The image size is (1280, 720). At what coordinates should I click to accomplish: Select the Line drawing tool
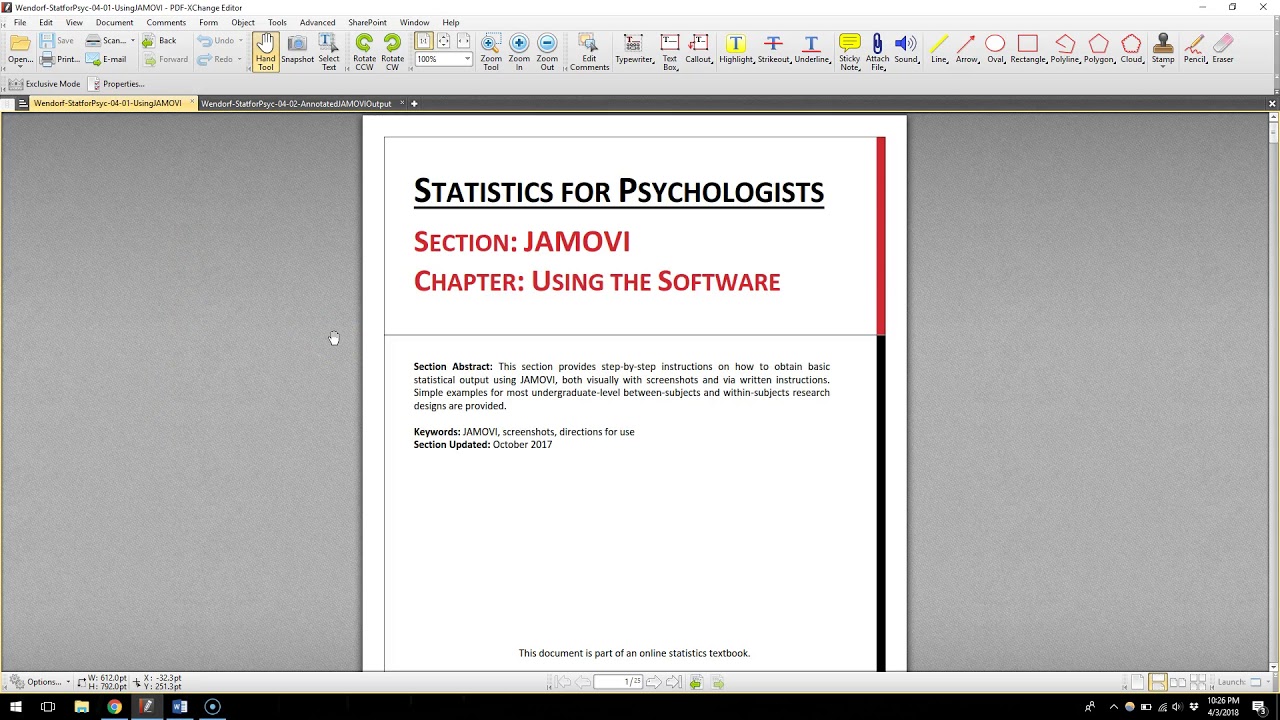pyautogui.click(x=939, y=50)
